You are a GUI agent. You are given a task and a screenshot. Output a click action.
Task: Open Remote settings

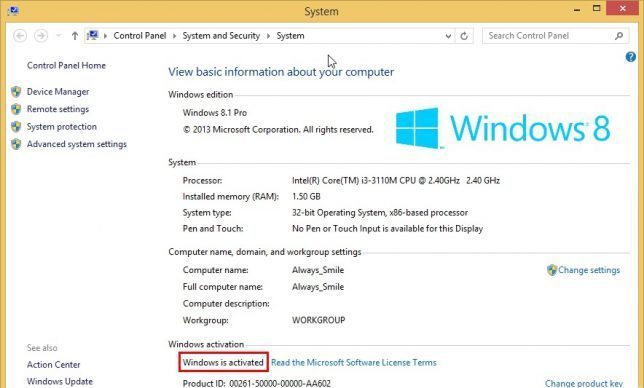(x=58, y=109)
